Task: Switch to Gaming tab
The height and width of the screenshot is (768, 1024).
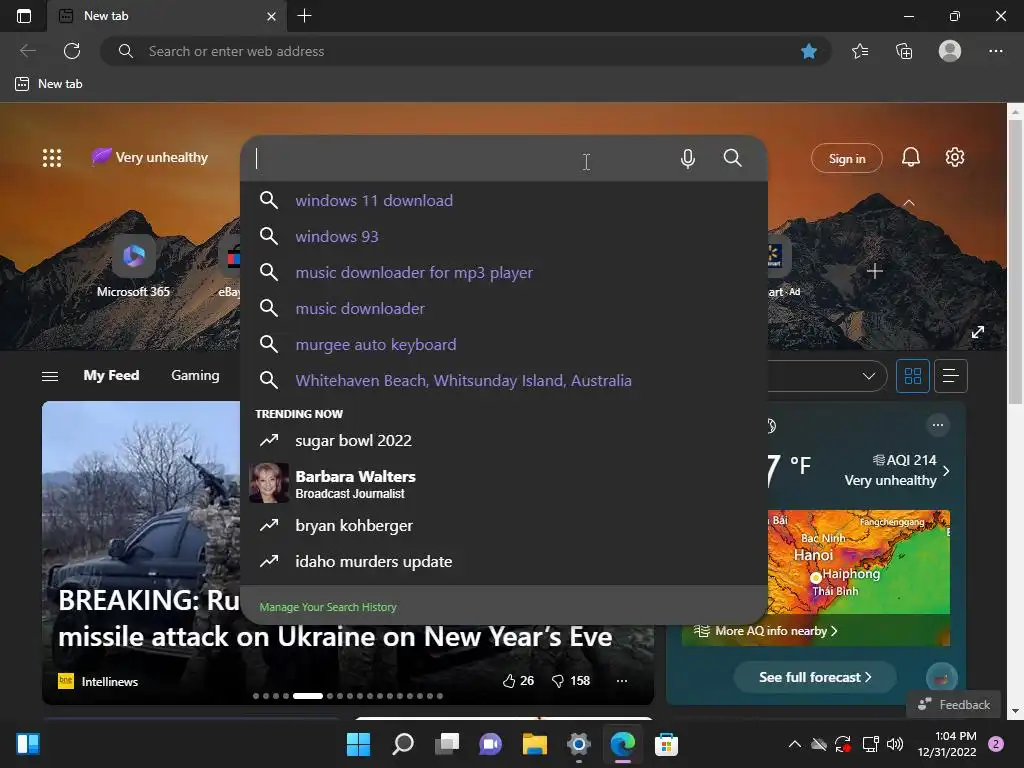Action: (x=195, y=376)
